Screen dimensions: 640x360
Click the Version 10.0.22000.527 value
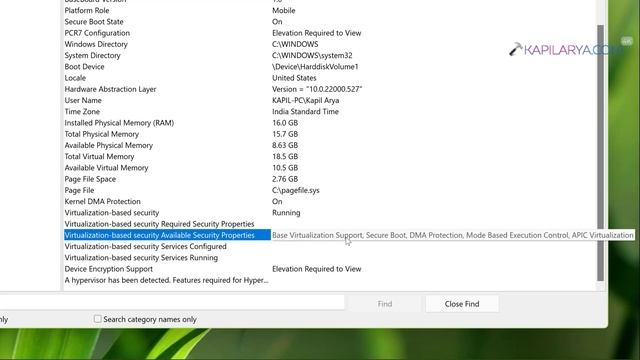point(317,89)
